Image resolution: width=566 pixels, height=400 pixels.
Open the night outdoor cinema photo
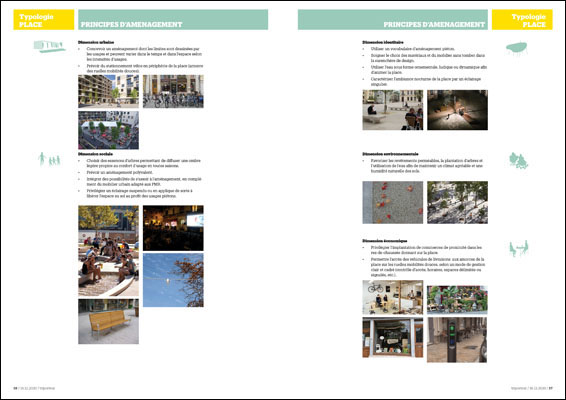(x=173, y=228)
